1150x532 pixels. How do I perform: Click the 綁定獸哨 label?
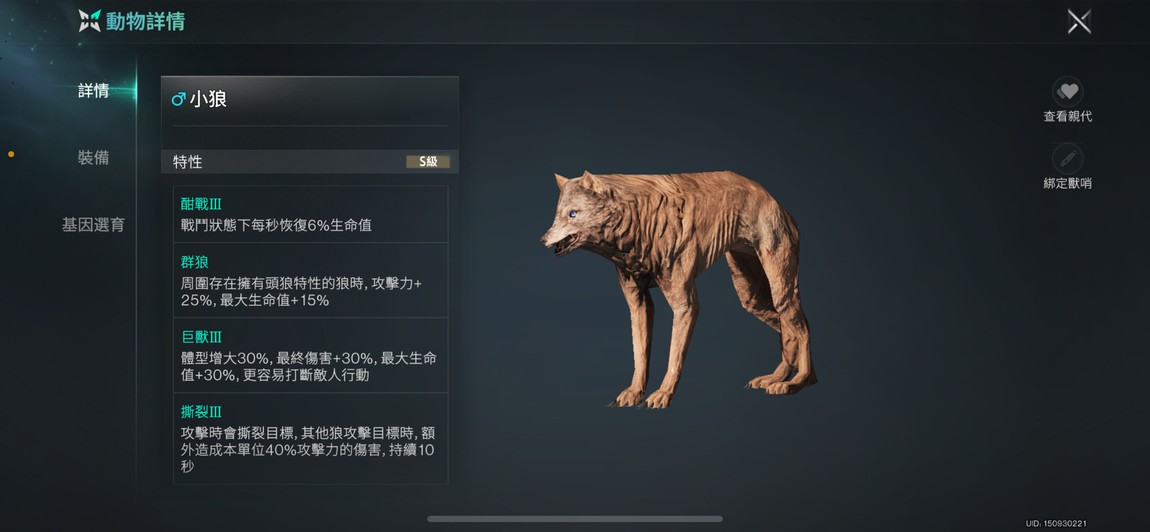[x=1068, y=183]
